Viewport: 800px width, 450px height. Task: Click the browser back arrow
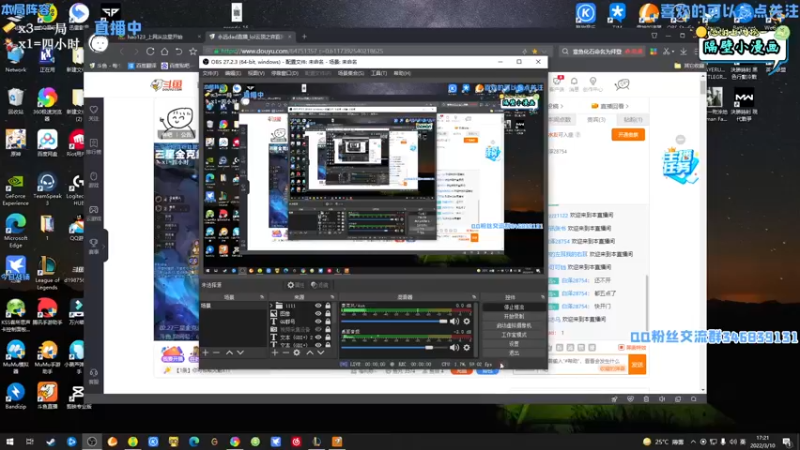click(122, 51)
